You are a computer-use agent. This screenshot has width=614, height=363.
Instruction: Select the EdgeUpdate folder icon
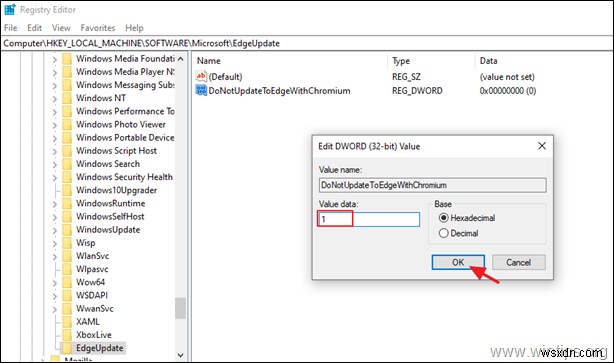pos(67,348)
